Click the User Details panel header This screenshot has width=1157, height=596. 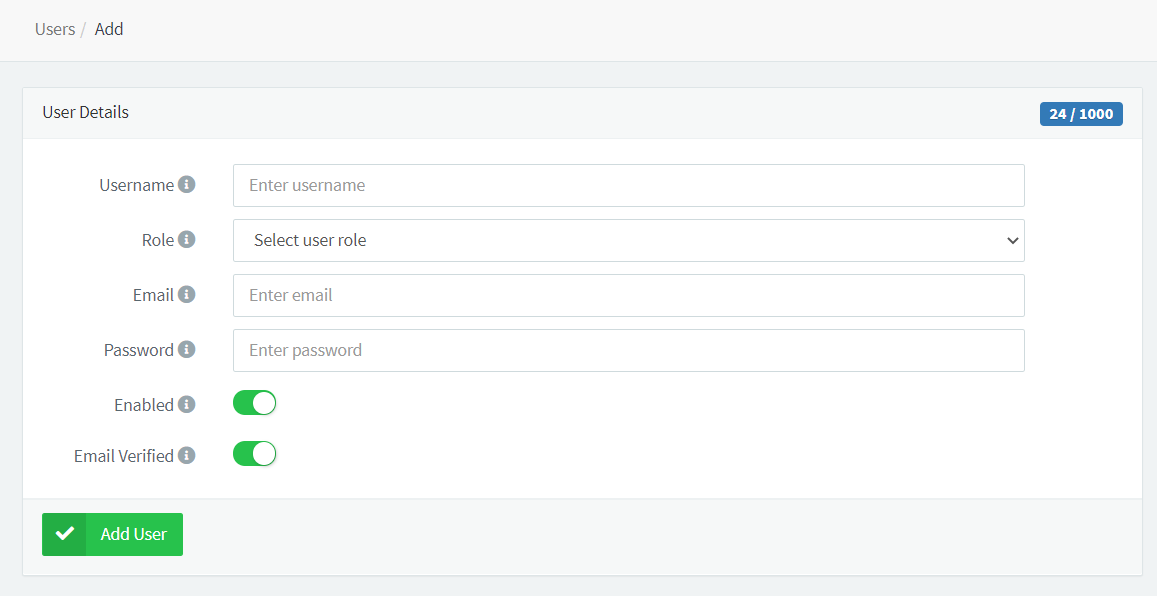click(x=85, y=113)
